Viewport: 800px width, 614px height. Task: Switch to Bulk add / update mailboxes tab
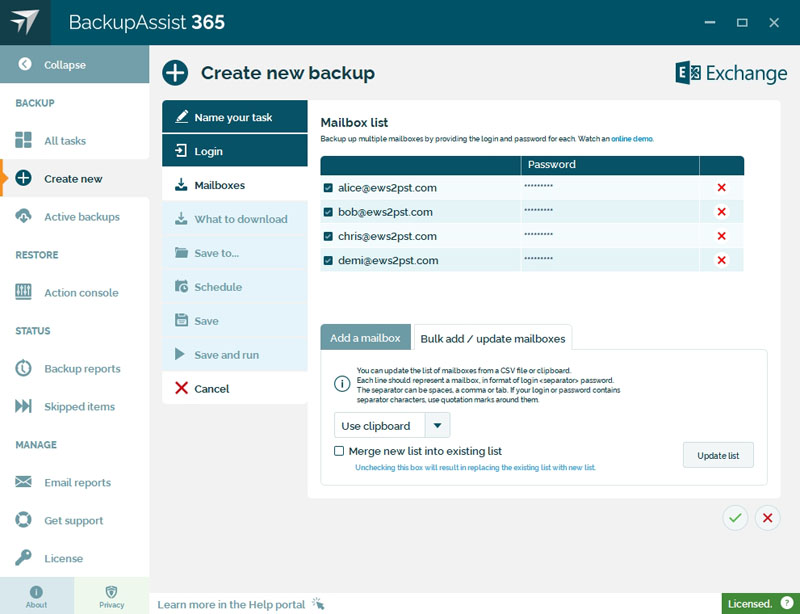coord(493,338)
